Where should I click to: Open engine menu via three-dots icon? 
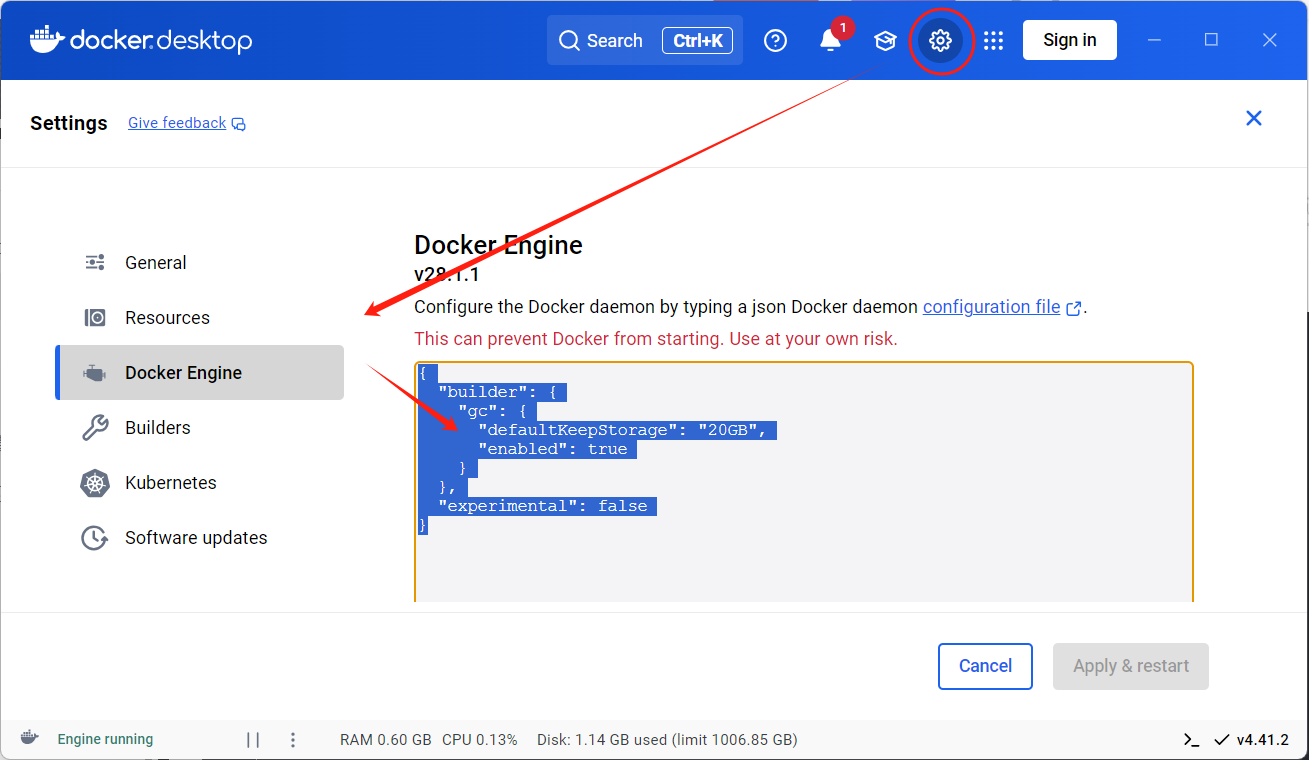(293, 740)
